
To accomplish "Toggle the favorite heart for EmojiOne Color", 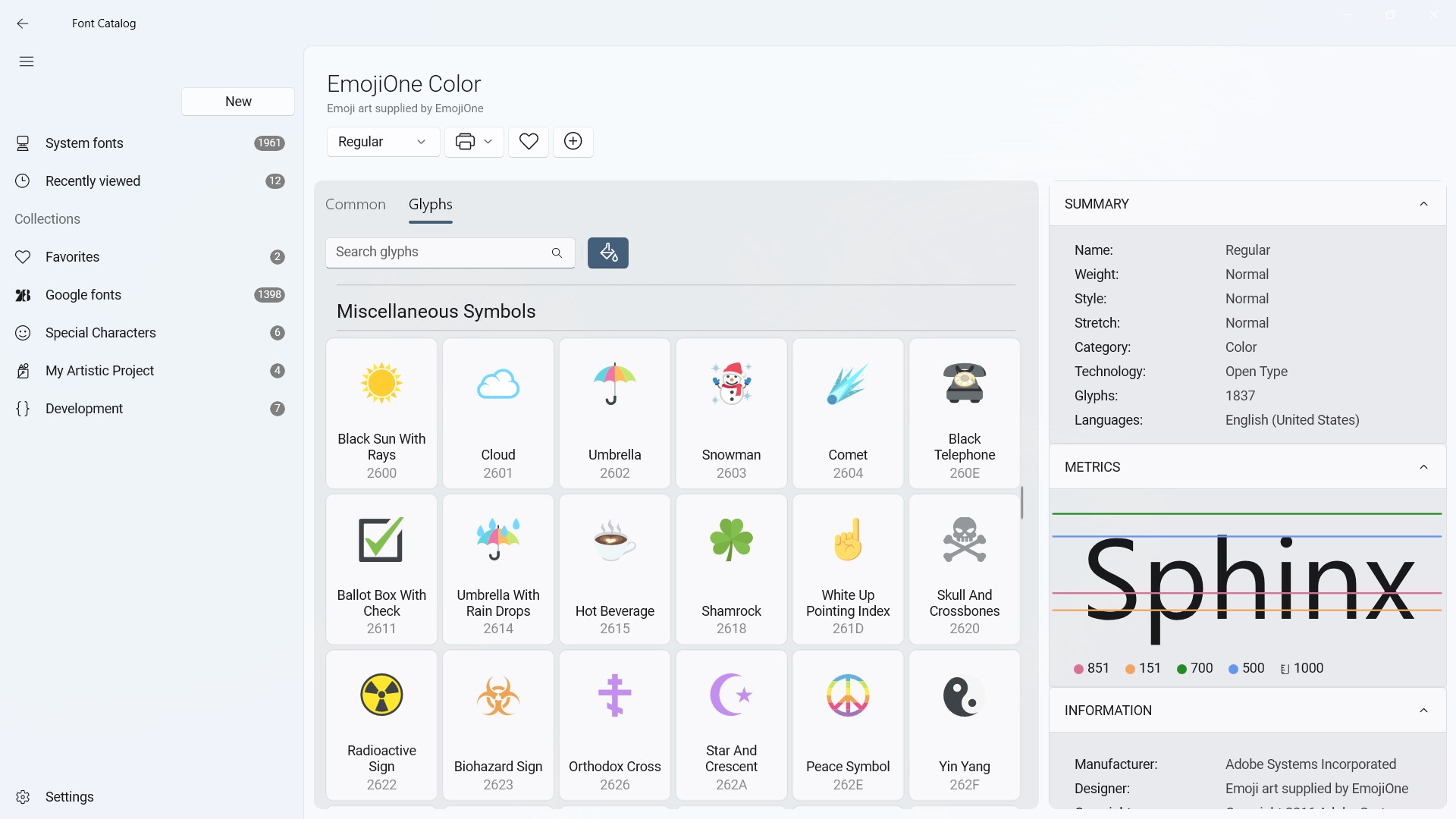I will pos(528,142).
